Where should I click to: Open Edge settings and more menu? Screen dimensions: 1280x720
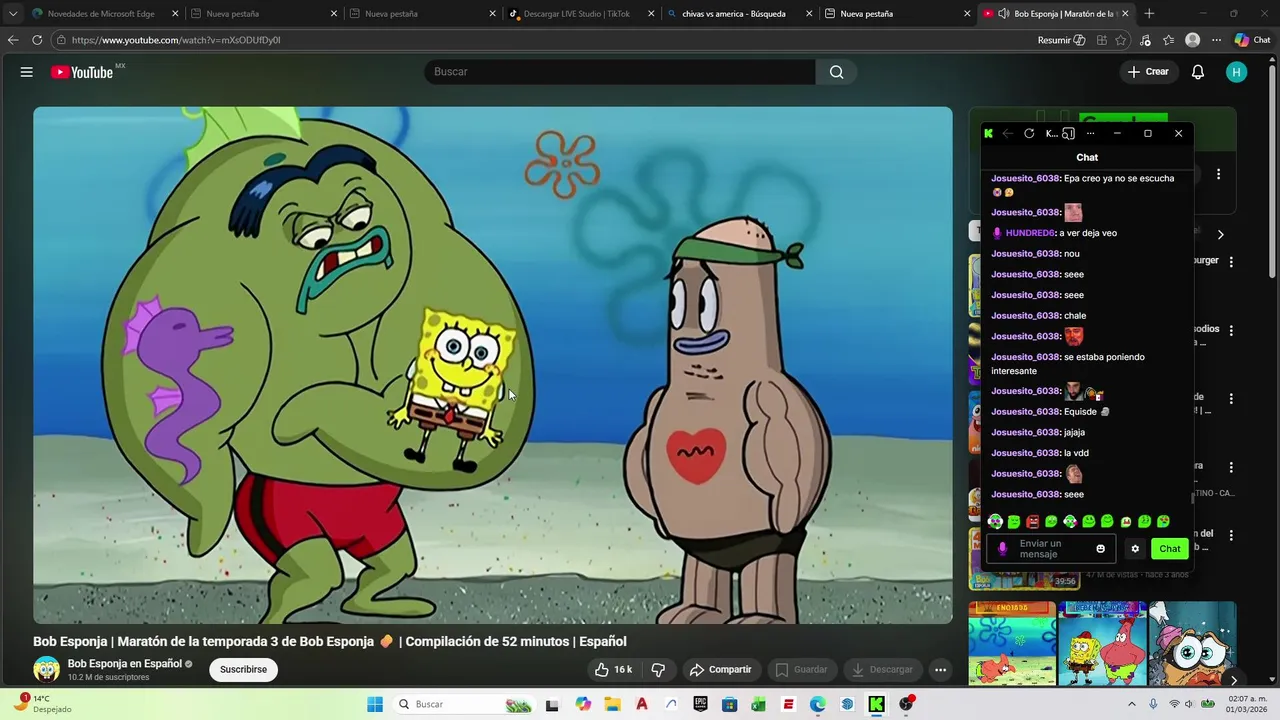pyautogui.click(x=1216, y=40)
